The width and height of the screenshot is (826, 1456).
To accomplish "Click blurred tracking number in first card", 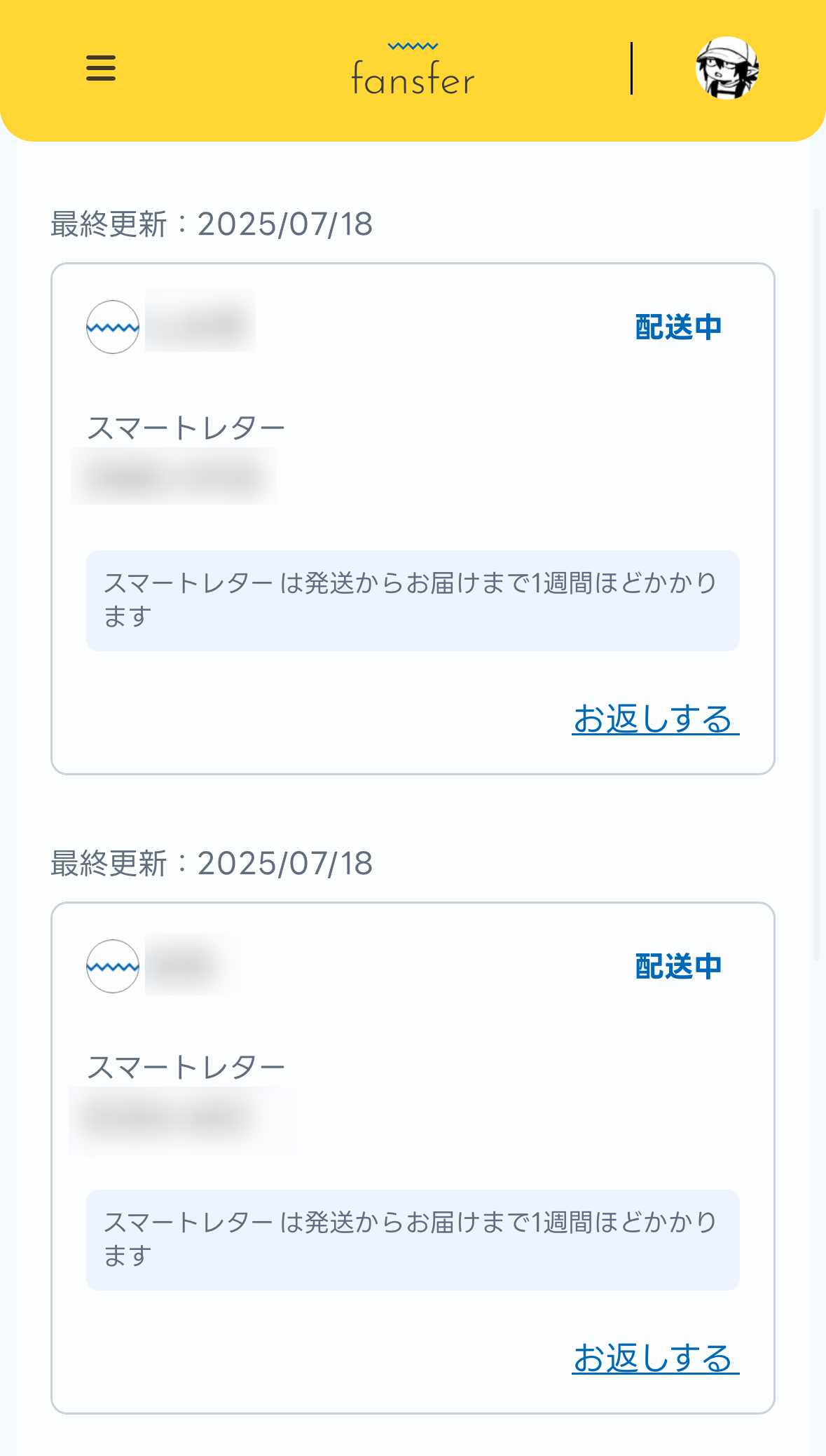I will tap(174, 477).
